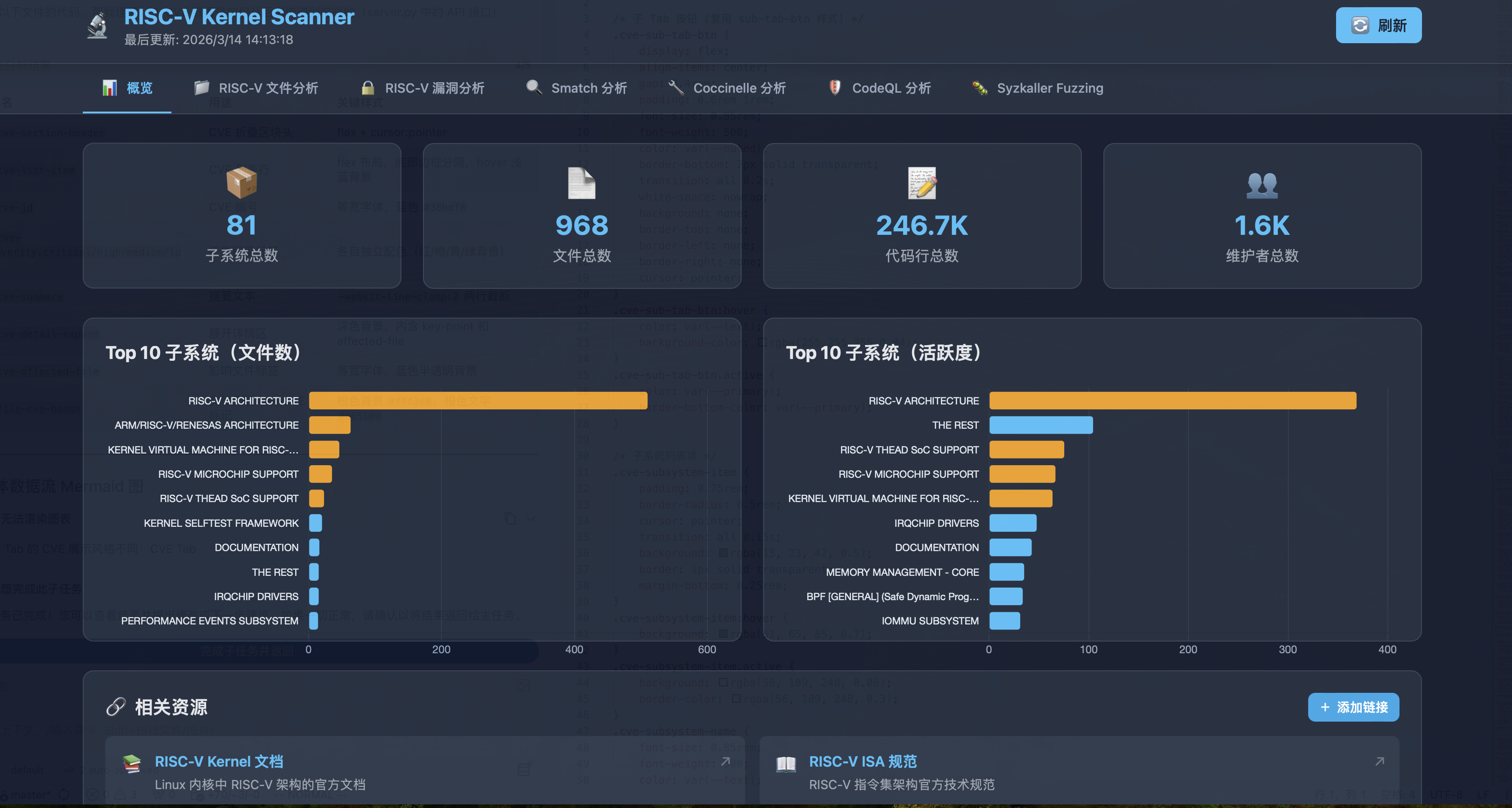
Task: Click the microscope logo icon
Action: [x=98, y=26]
